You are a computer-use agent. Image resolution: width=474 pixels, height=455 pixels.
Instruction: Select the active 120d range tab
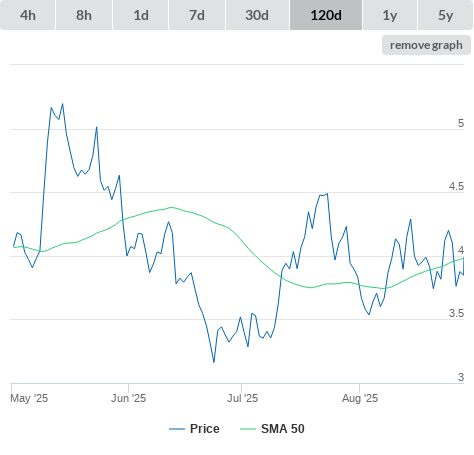pyautogui.click(x=326, y=15)
